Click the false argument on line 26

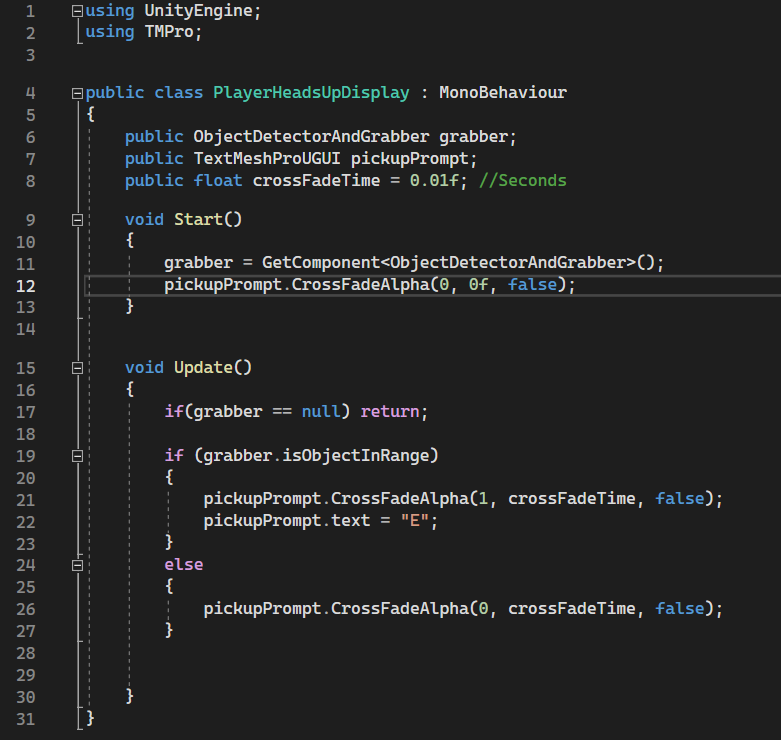(680, 608)
